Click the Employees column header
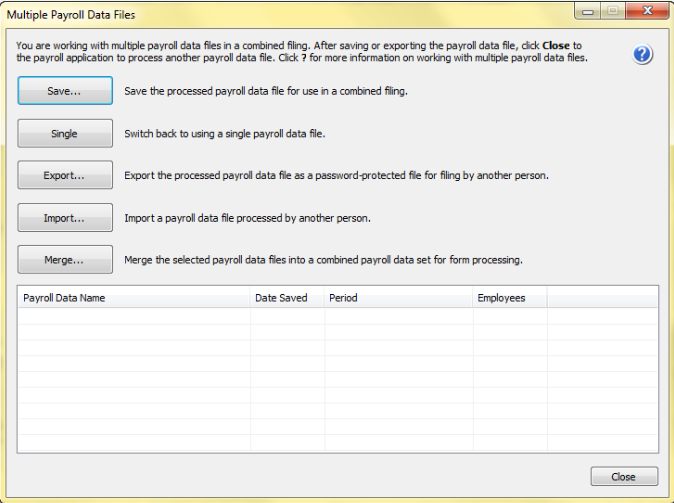 point(509,298)
